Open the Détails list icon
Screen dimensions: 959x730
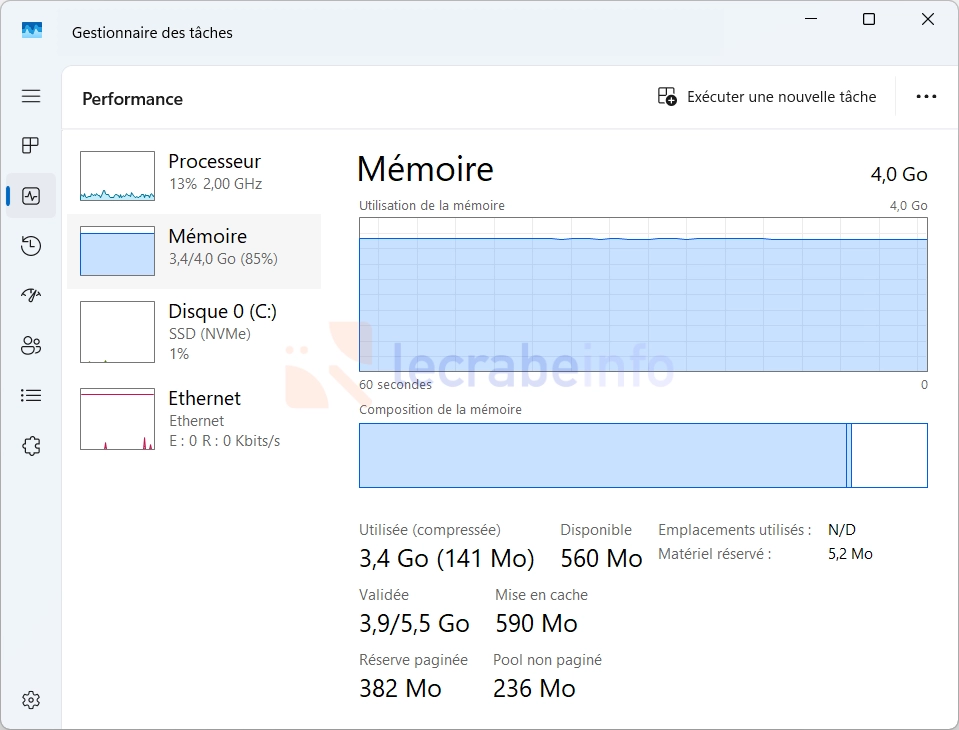(31, 396)
